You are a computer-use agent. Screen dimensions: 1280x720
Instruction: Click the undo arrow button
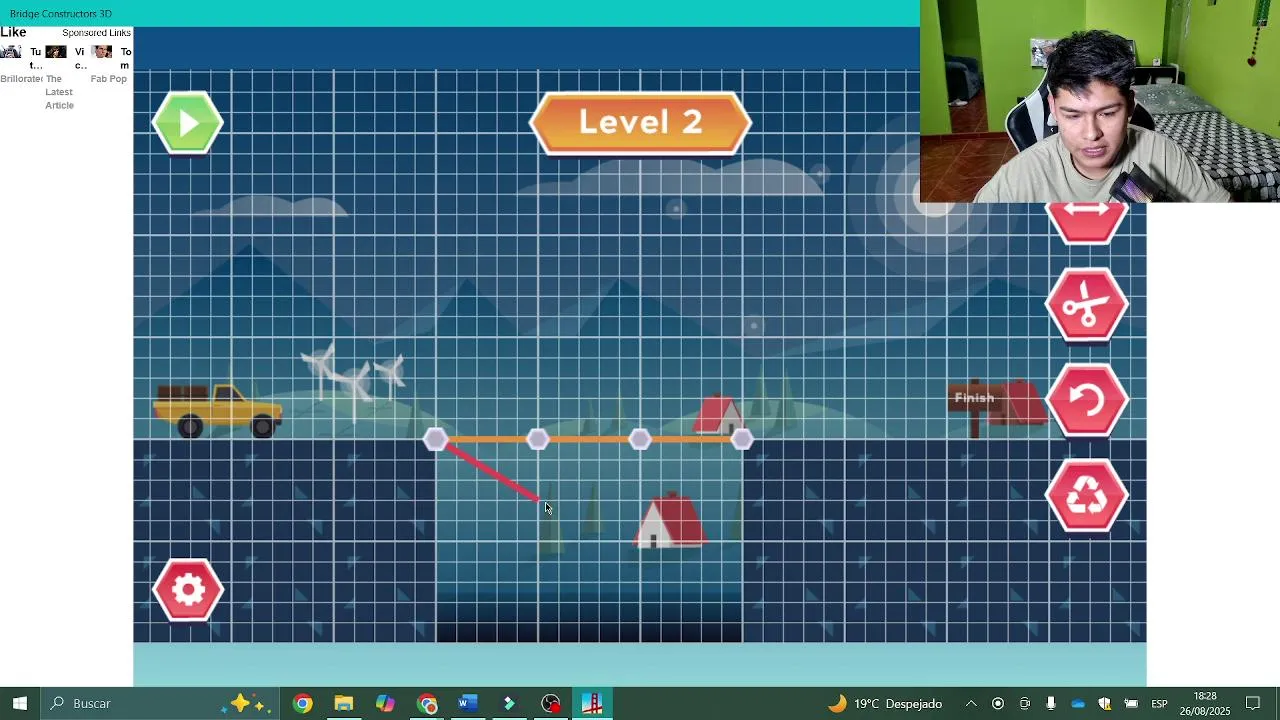[1087, 401]
